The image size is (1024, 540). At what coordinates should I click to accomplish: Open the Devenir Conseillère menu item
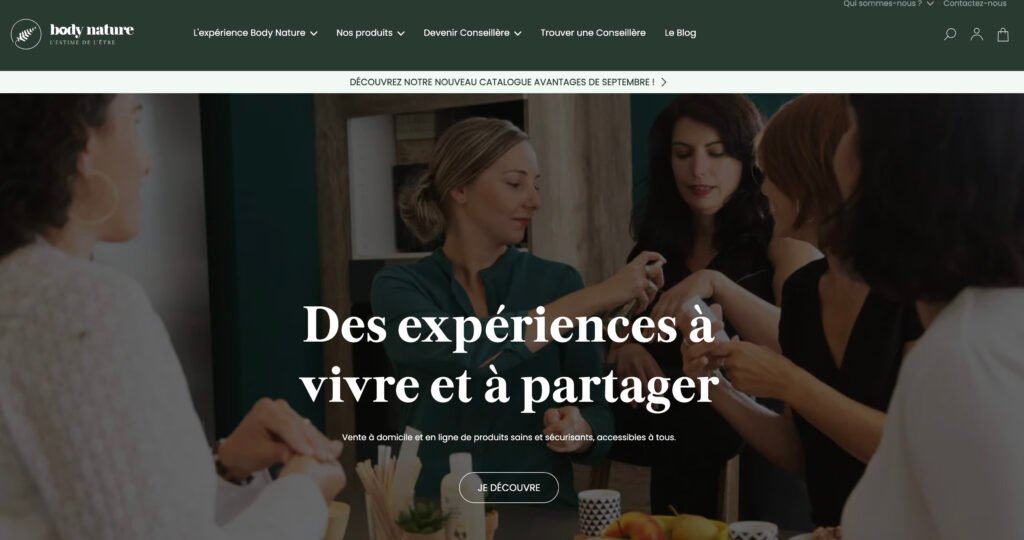point(466,33)
